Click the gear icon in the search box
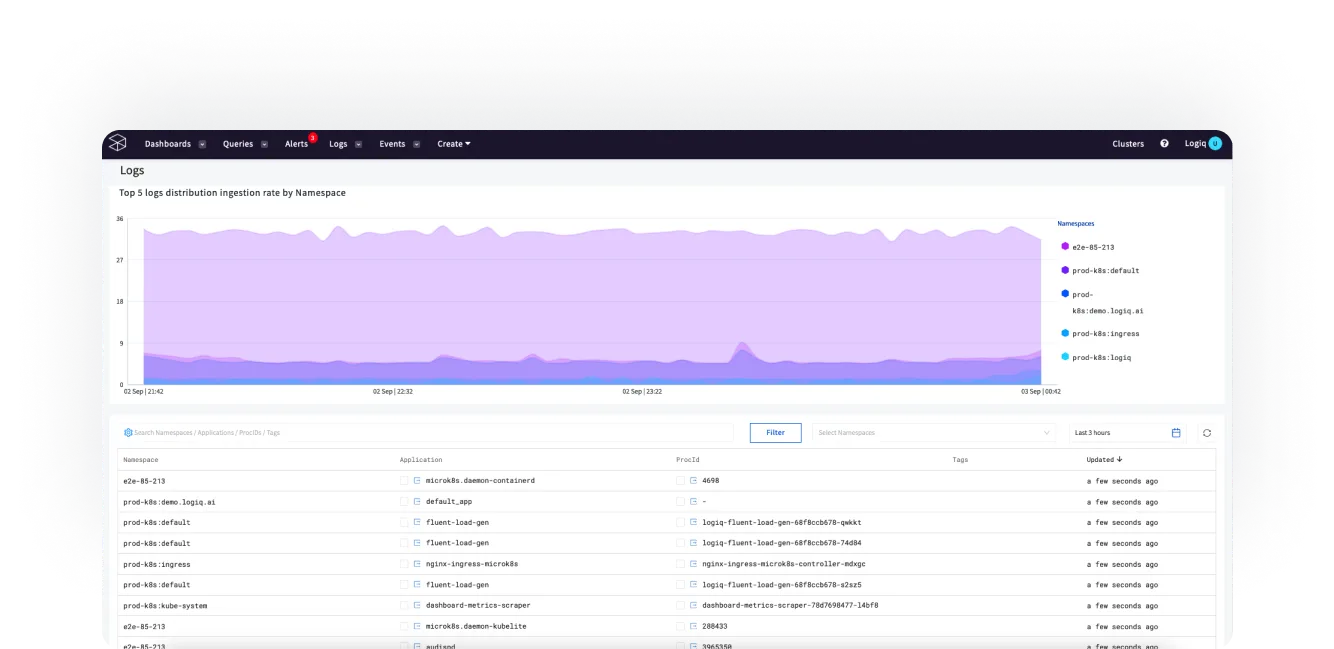1334x649 pixels. [128, 433]
